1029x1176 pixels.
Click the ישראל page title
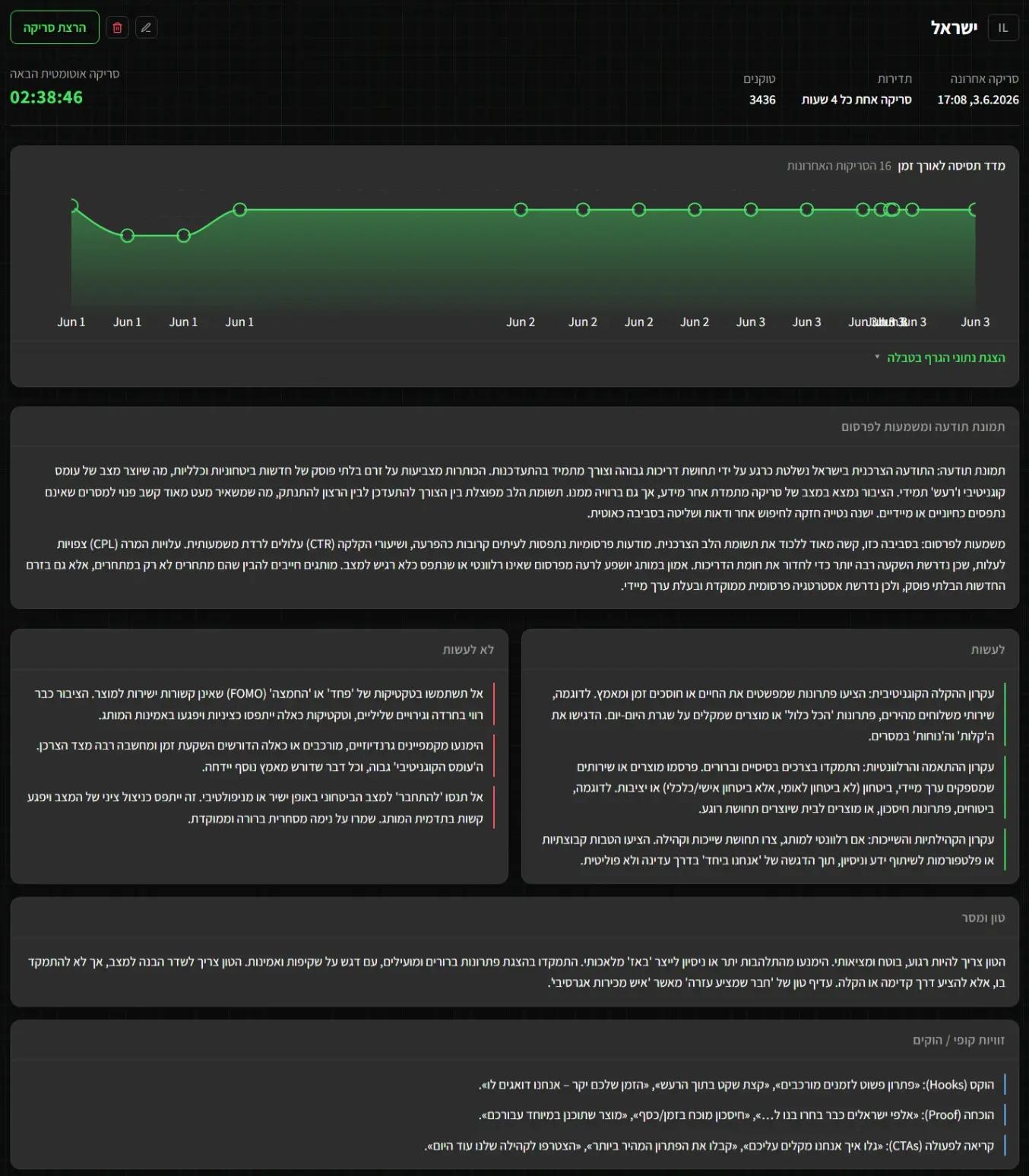click(x=955, y=28)
